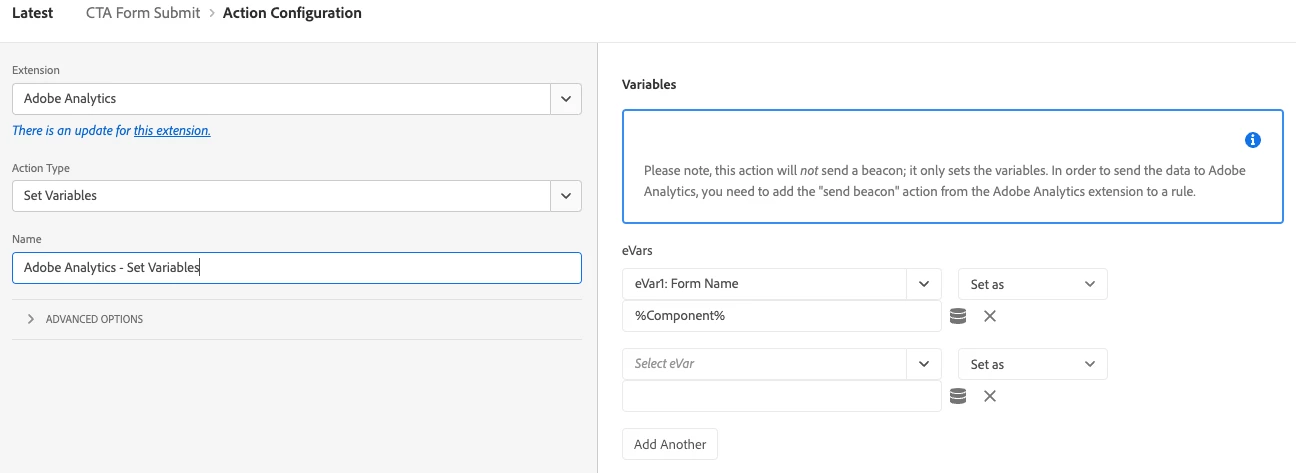Viewport: 1296px width, 473px height.
Task: Open data element picker for empty eVar value
Action: point(958,396)
